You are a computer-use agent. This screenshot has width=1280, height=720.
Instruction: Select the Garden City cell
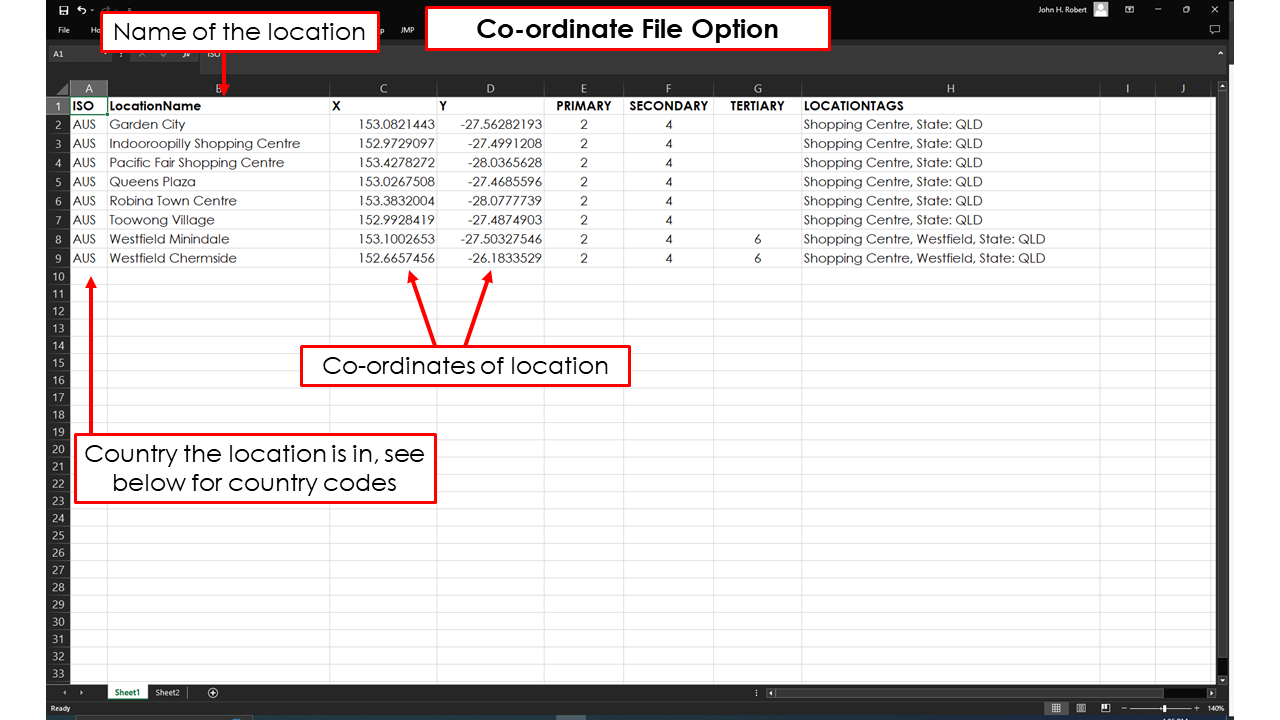click(218, 125)
